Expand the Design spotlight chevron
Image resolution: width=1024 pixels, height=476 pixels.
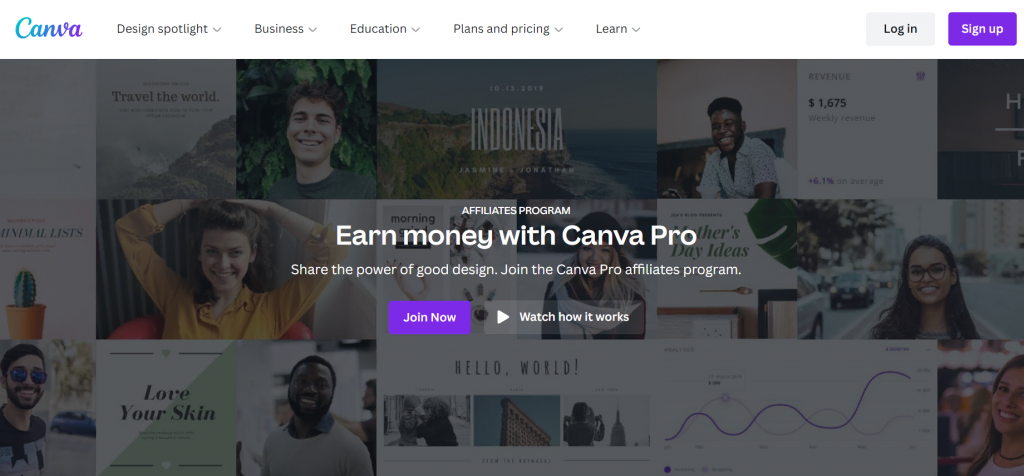click(217, 29)
